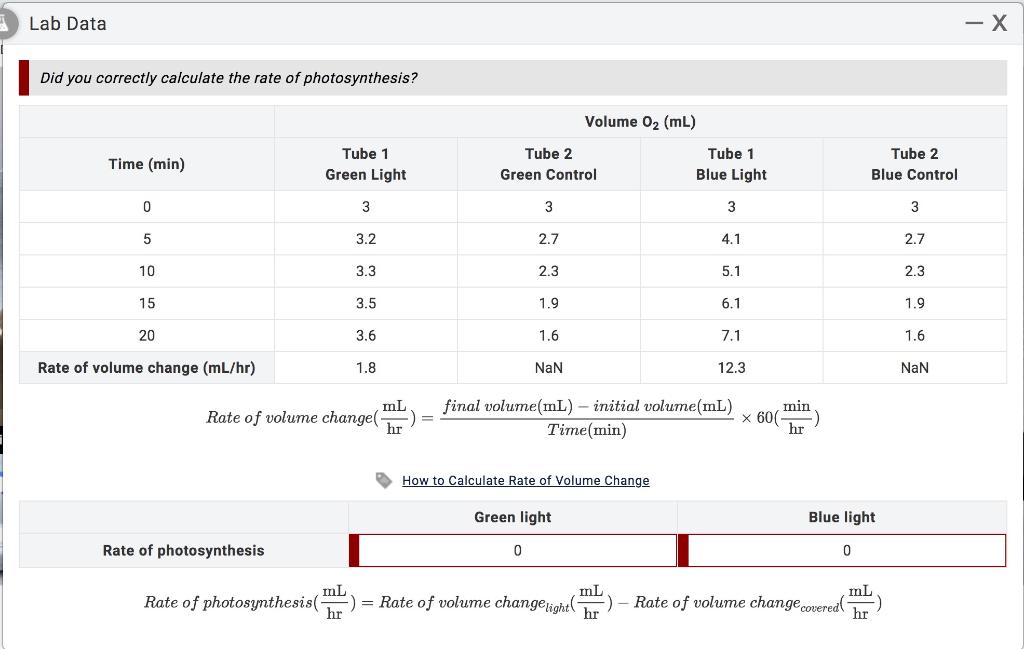Click the Volume O2 (mL) table heading
1024x649 pixels.
[640, 121]
